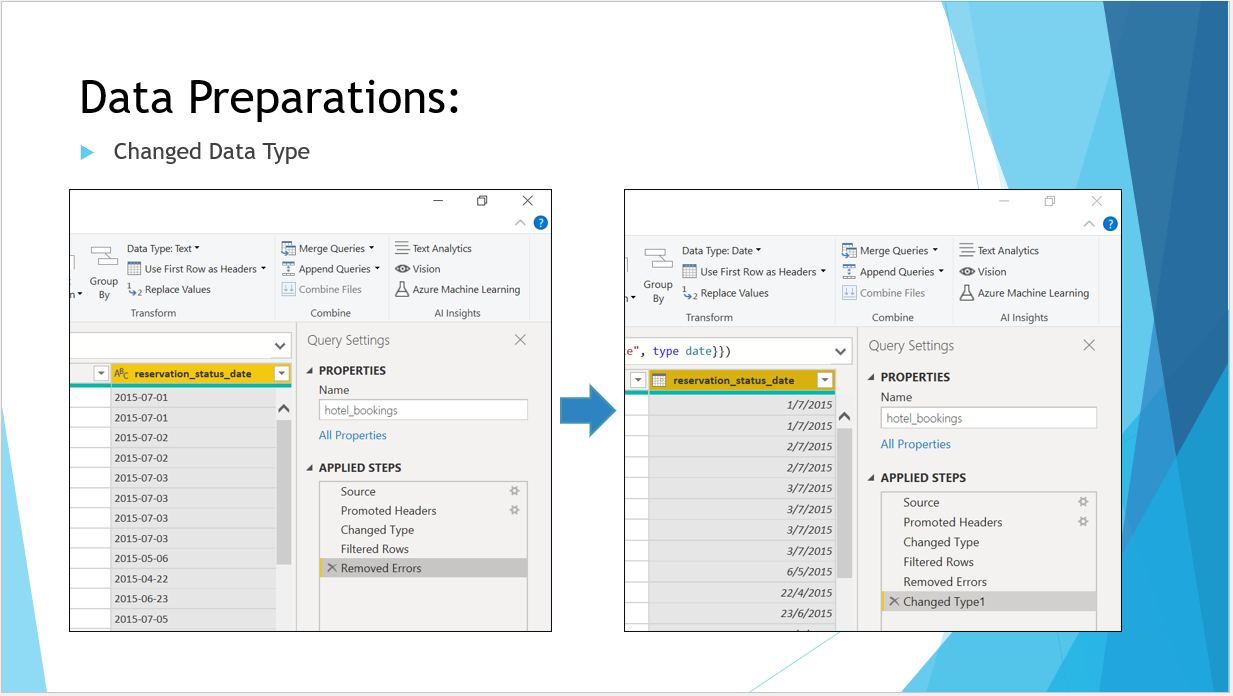Click the Vision eye icon in left ribbon

click(x=403, y=269)
